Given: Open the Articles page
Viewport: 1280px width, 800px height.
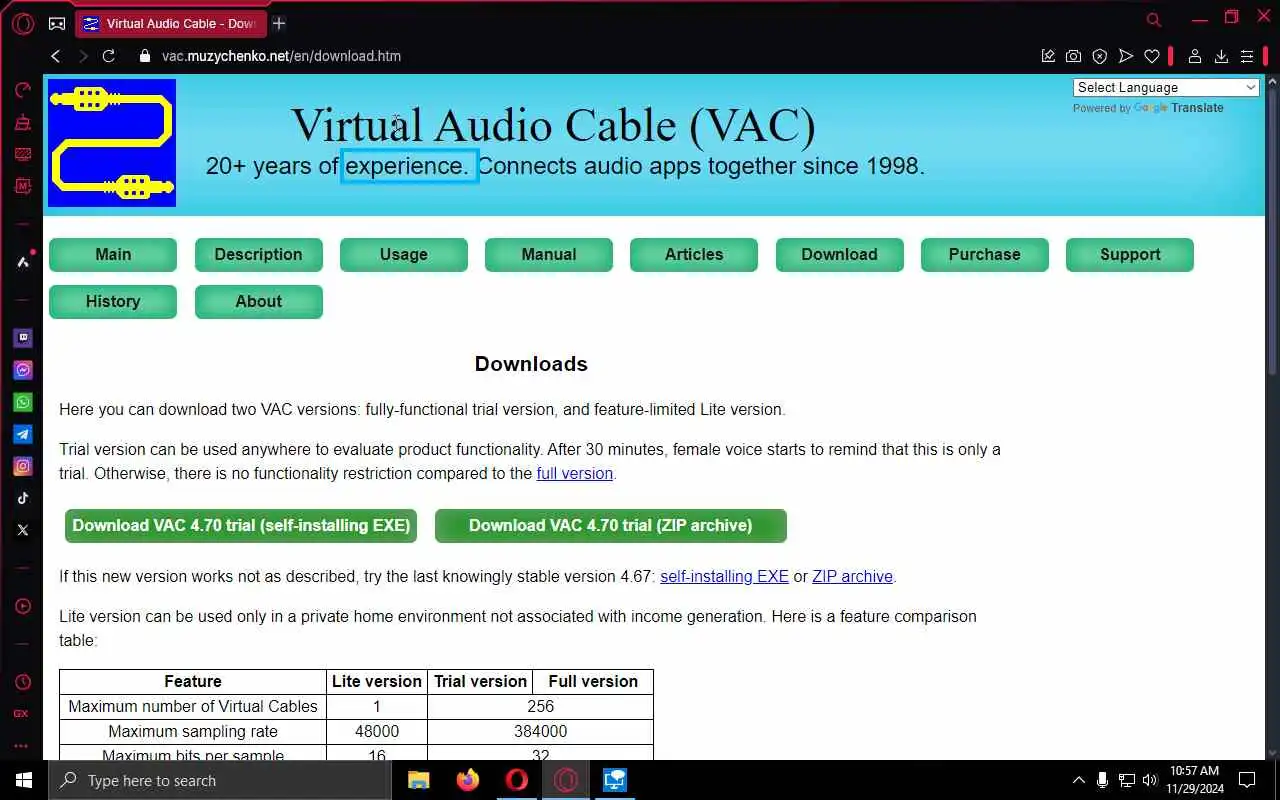Looking at the screenshot, I should [x=694, y=254].
